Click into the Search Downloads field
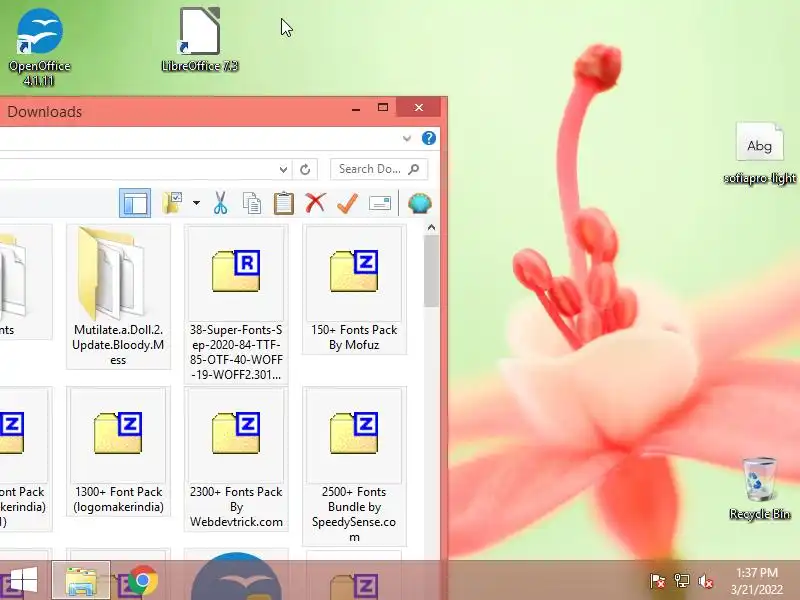Image resolution: width=800 pixels, height=600 pixels. 379,169
